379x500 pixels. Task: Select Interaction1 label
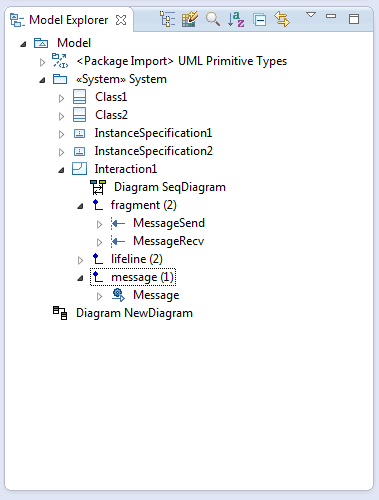coord(126,169)
